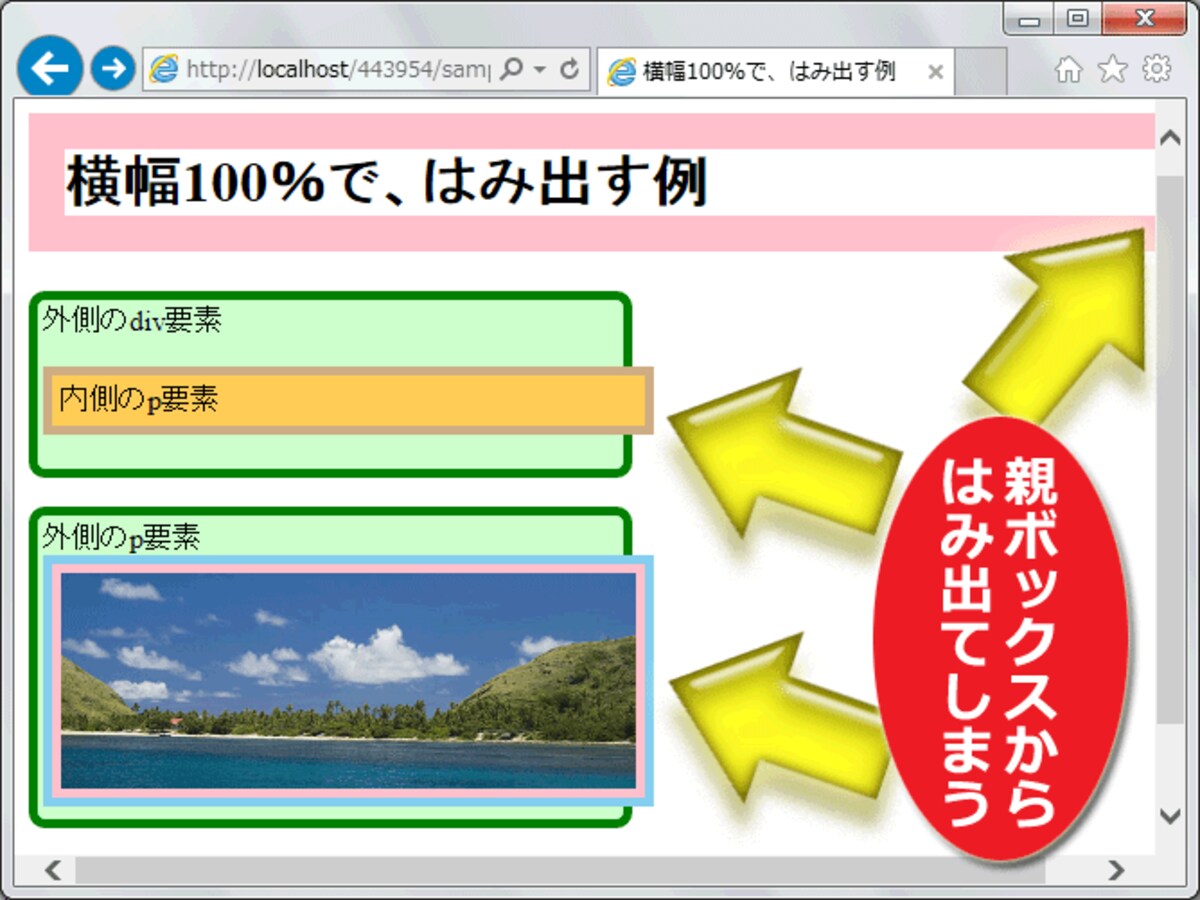1200x900 pixels.
Task: Click the vertical scrollbar down arrow
Action: coord(1169,815)
